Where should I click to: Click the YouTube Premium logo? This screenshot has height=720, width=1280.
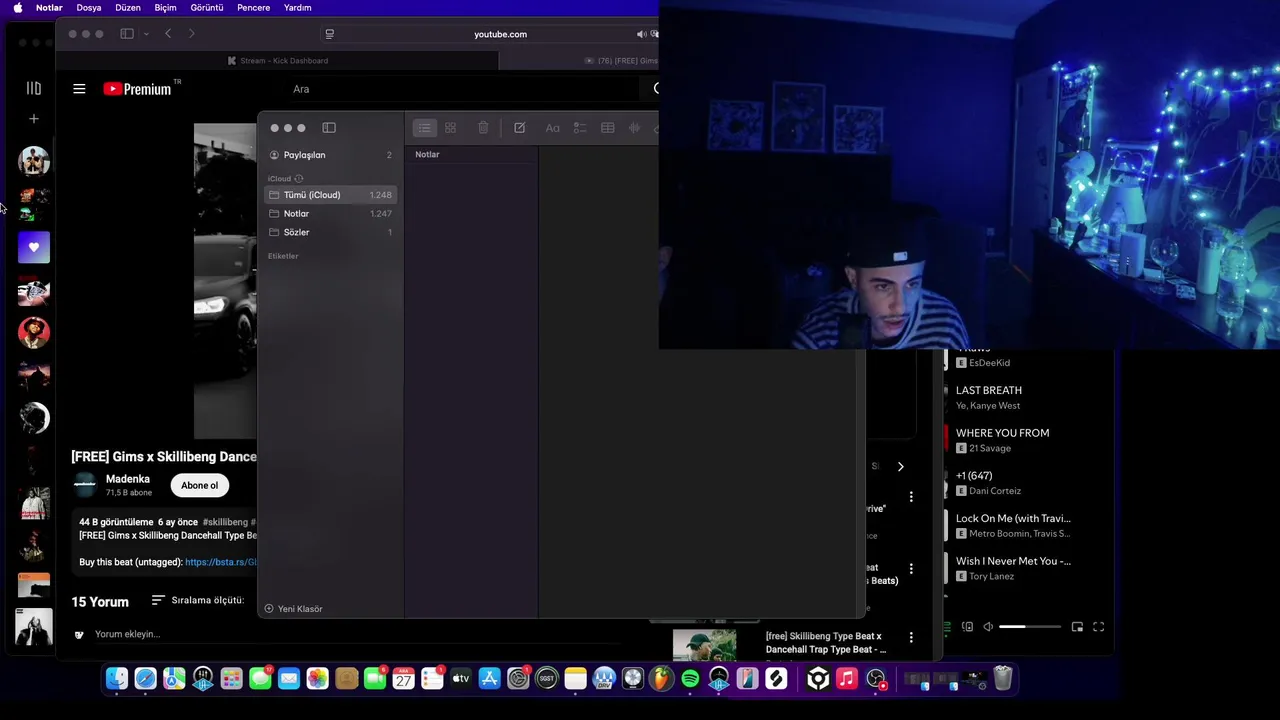138,89
